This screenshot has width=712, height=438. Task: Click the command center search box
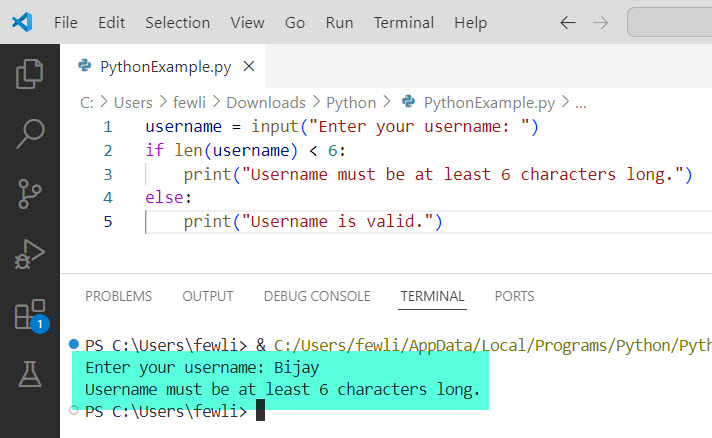tap(669, 22)
